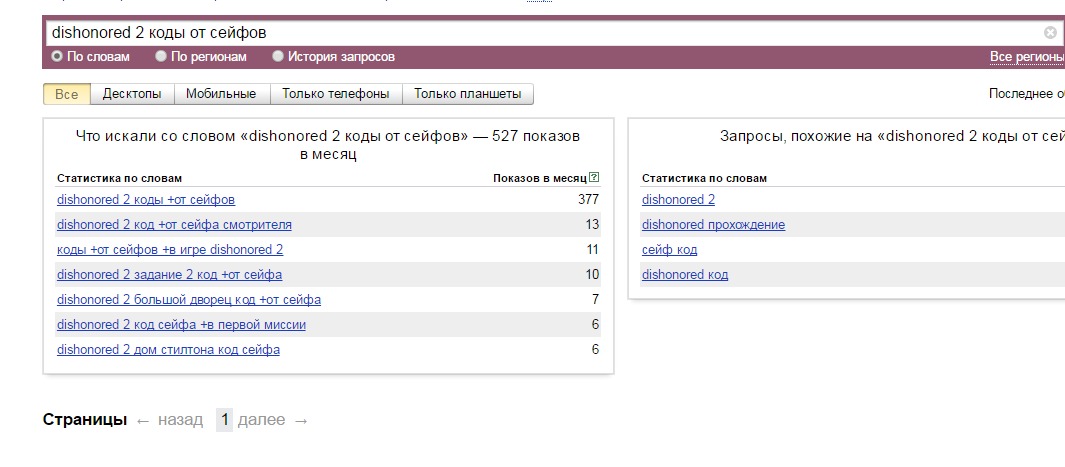This screenshot has width=1065, height=467.
Task: Click the right panel Статистика по словам header
Action: (x=704, y=178)
